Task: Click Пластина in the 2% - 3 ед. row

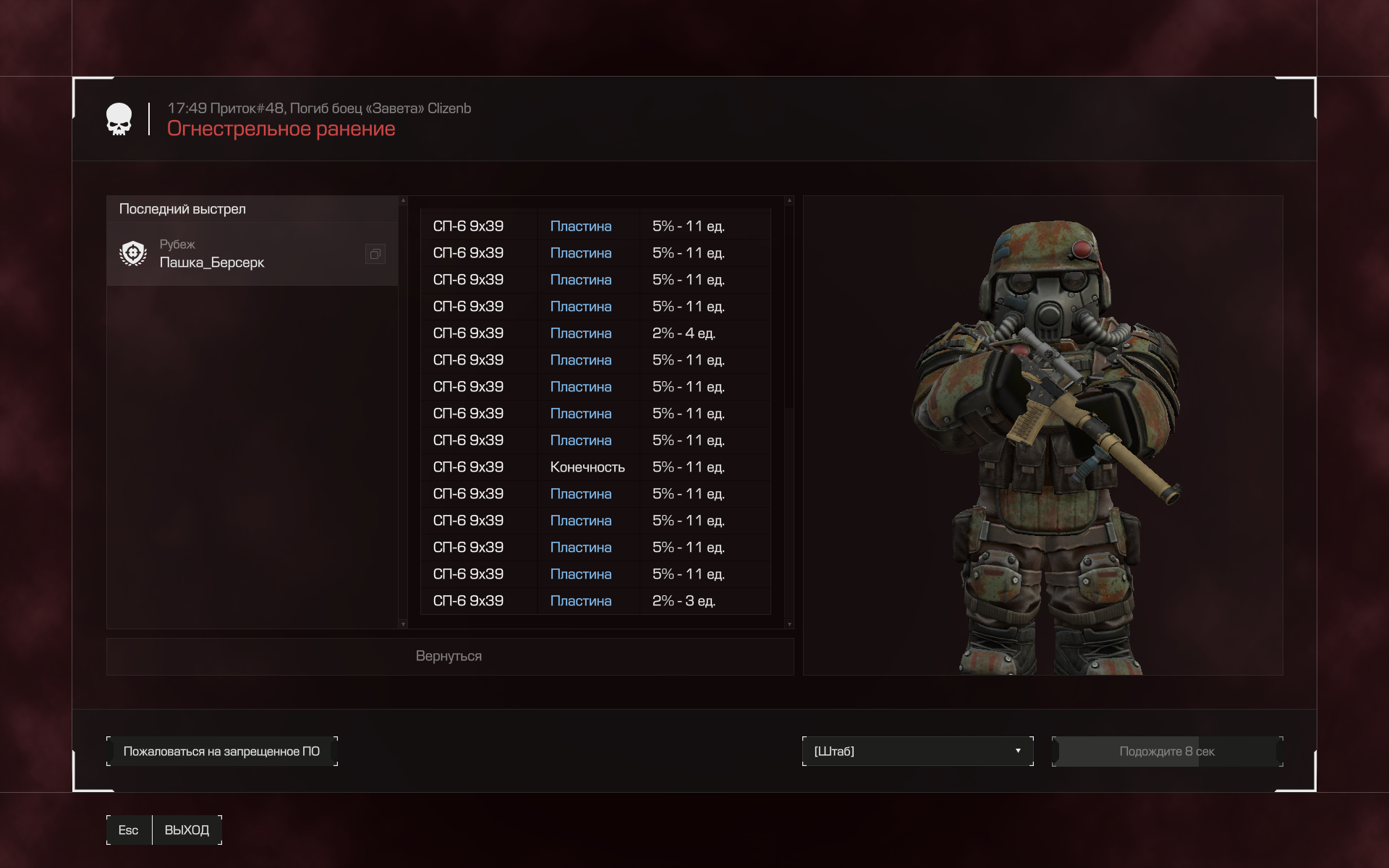Action: 581,601
